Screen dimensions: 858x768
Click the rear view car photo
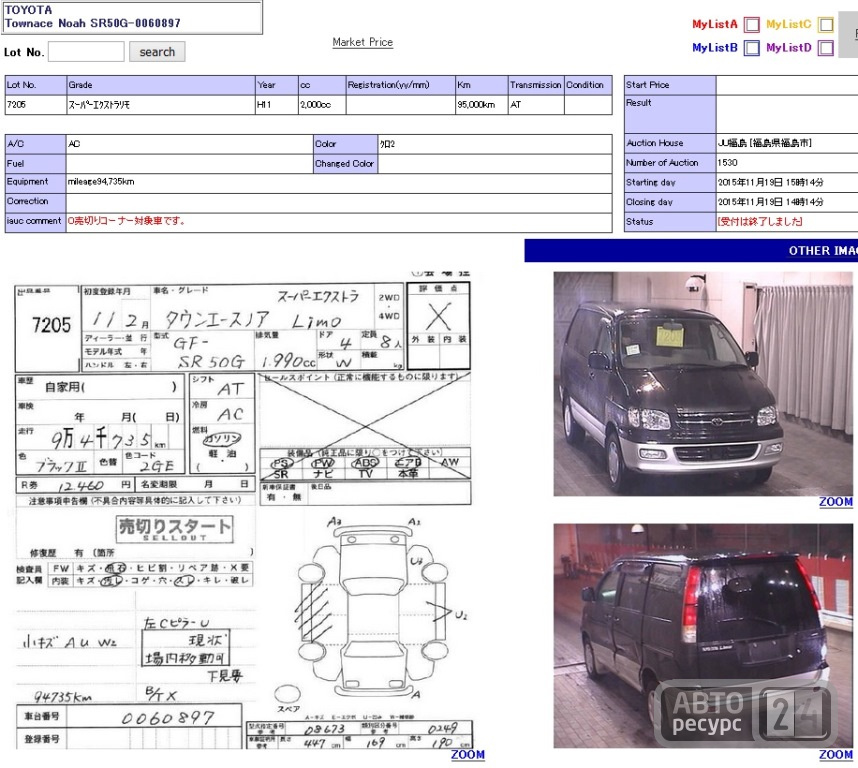tap(703, 636)
